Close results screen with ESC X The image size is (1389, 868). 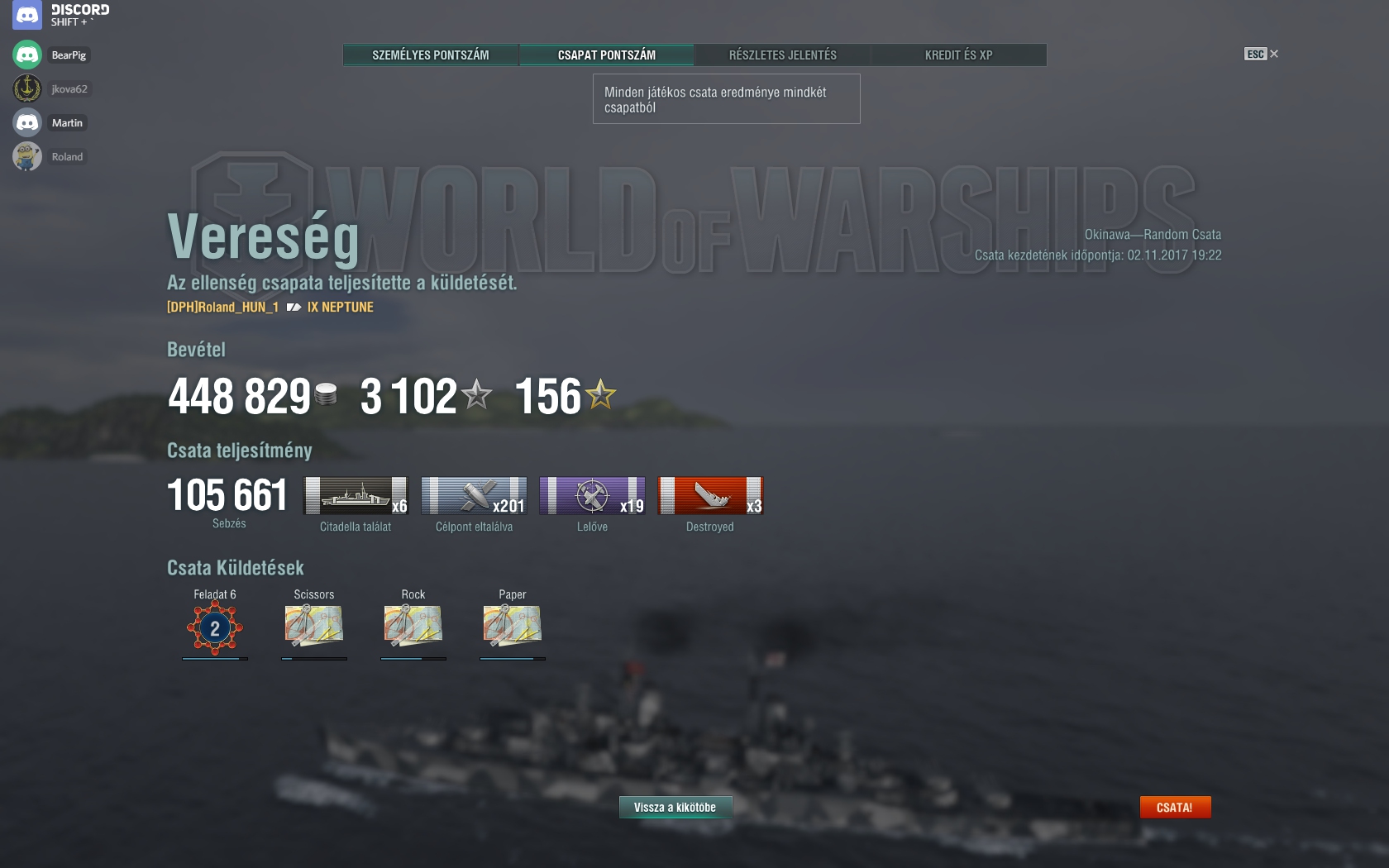tap(1262, 54)
